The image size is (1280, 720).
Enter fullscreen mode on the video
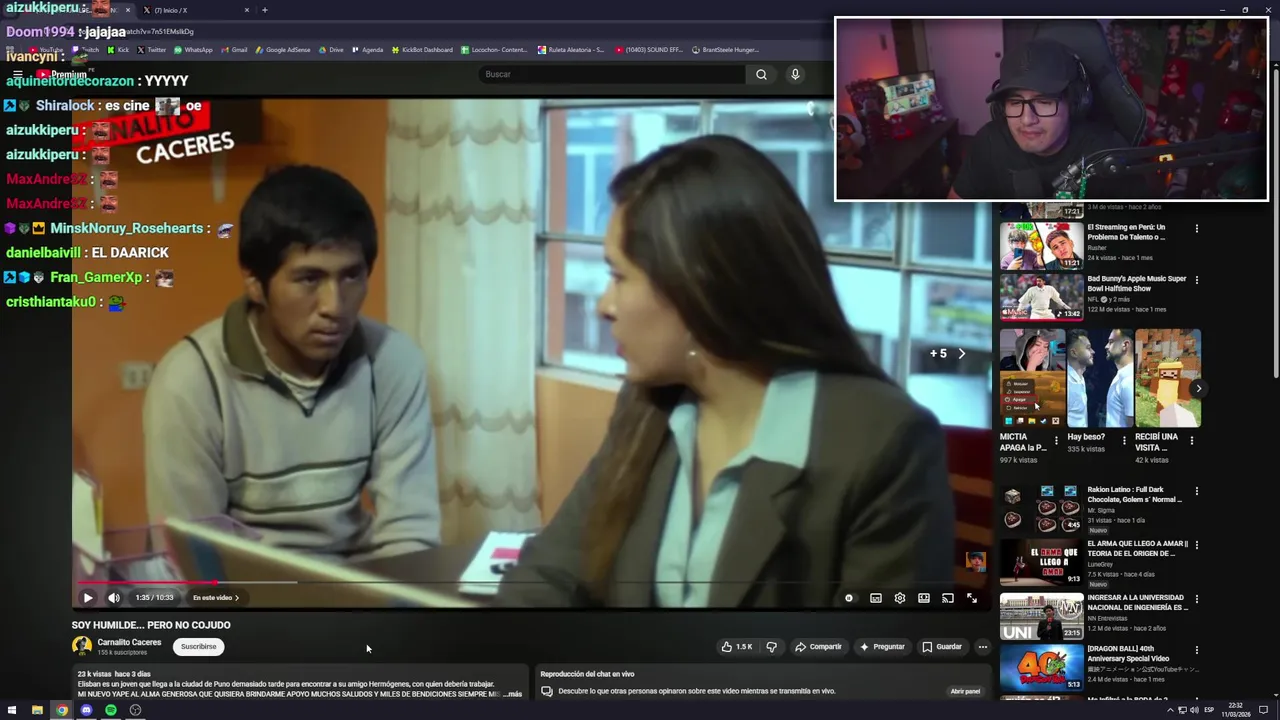click(972, 598)
